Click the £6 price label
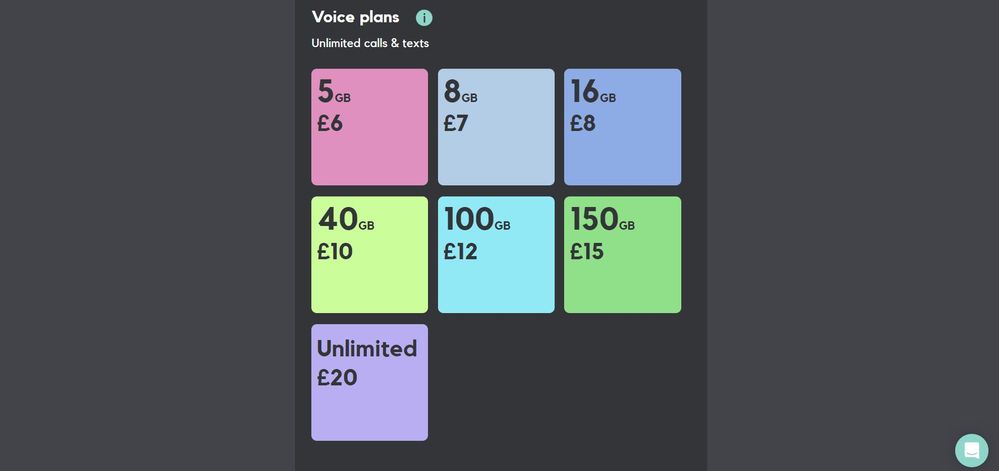This screenshot has width=999, height=471. pos(330,123)
